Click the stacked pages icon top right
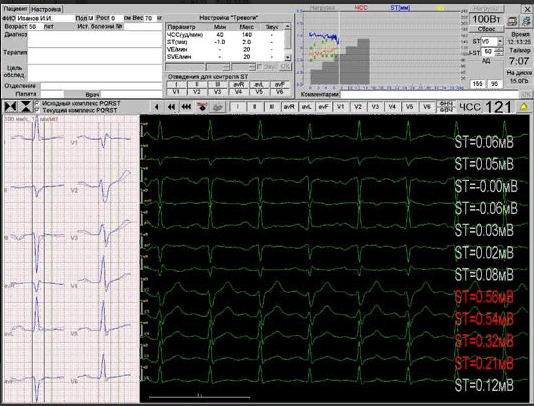534x406 pixels. click(527, 21)
